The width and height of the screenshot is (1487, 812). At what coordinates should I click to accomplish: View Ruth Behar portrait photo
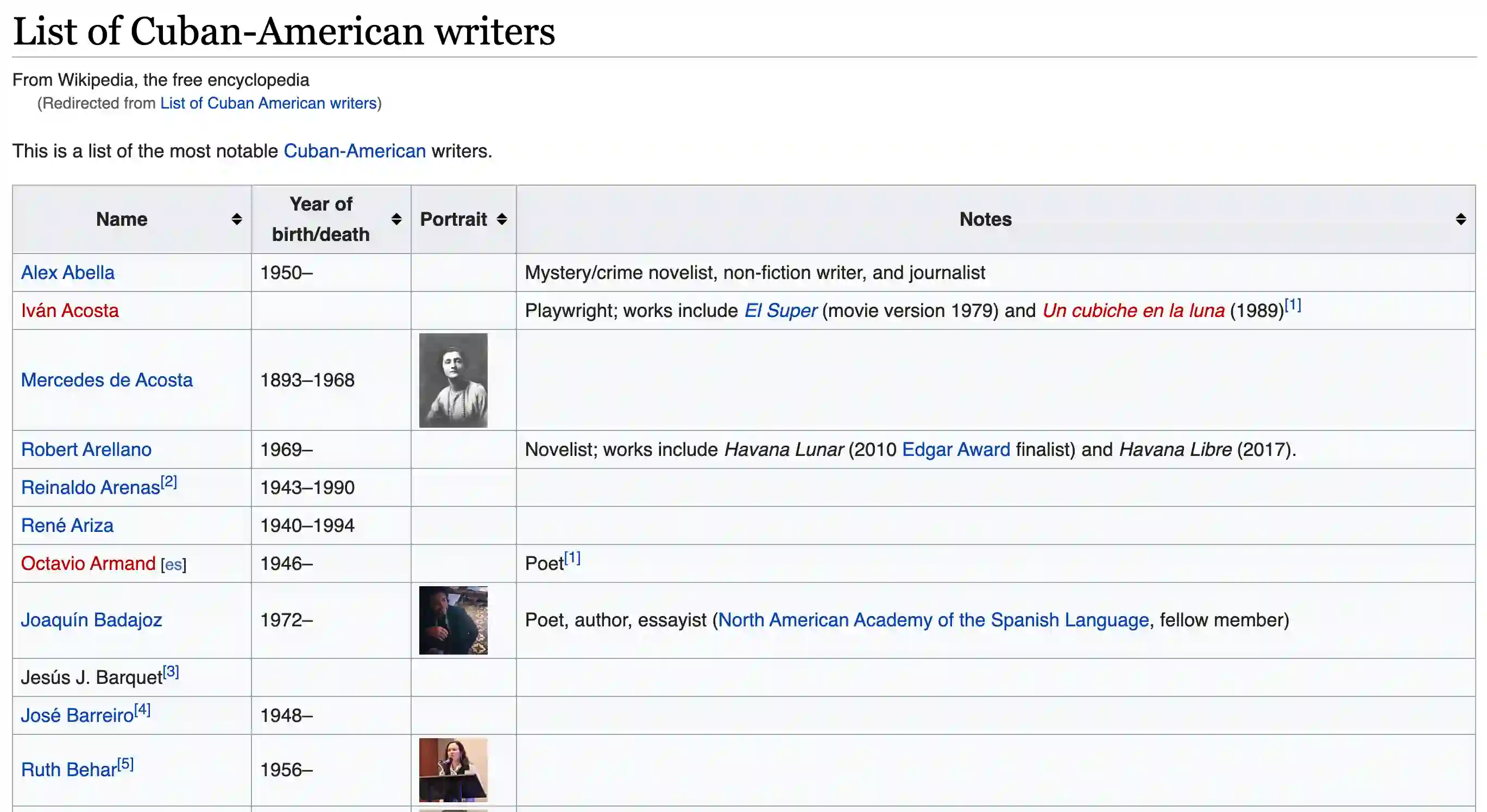(453, 770)
